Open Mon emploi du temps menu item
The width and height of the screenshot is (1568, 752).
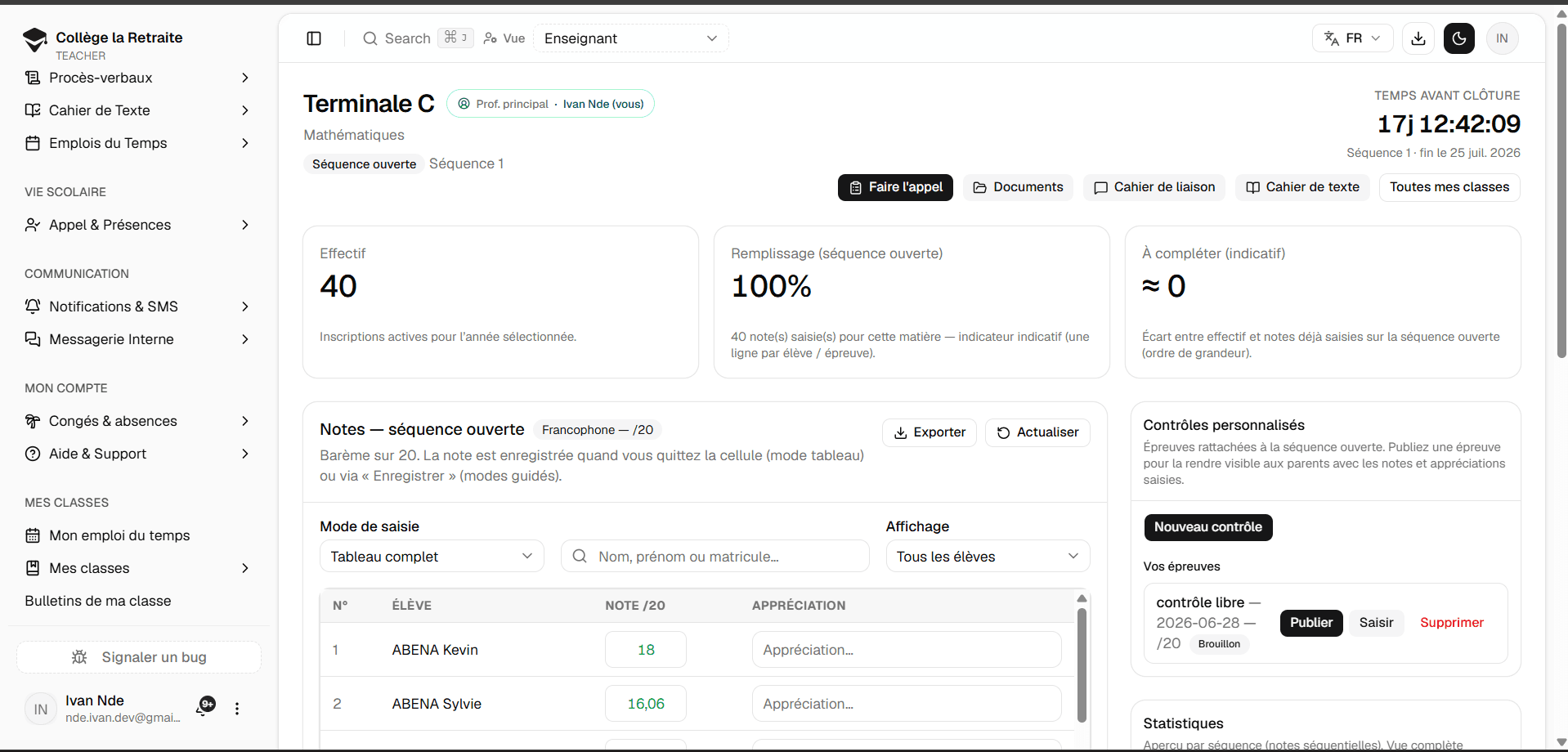coord(139,535)
